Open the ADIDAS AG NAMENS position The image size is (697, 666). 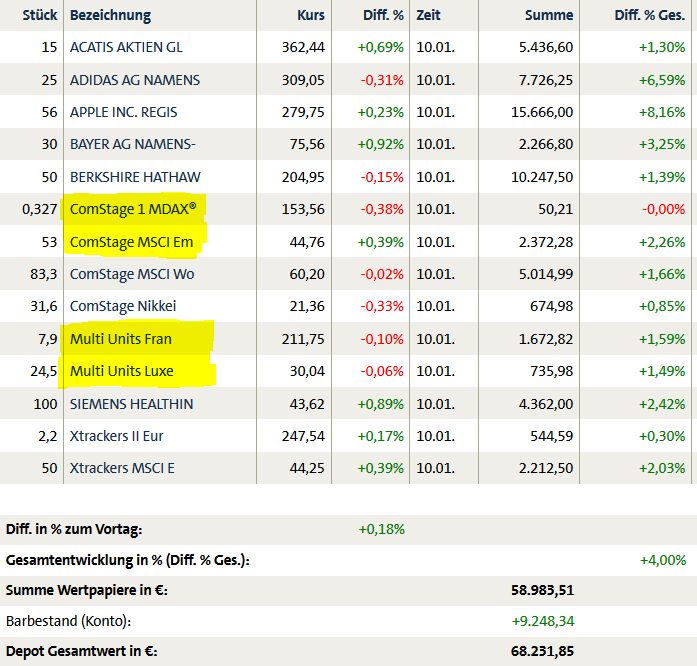point(135,80)
